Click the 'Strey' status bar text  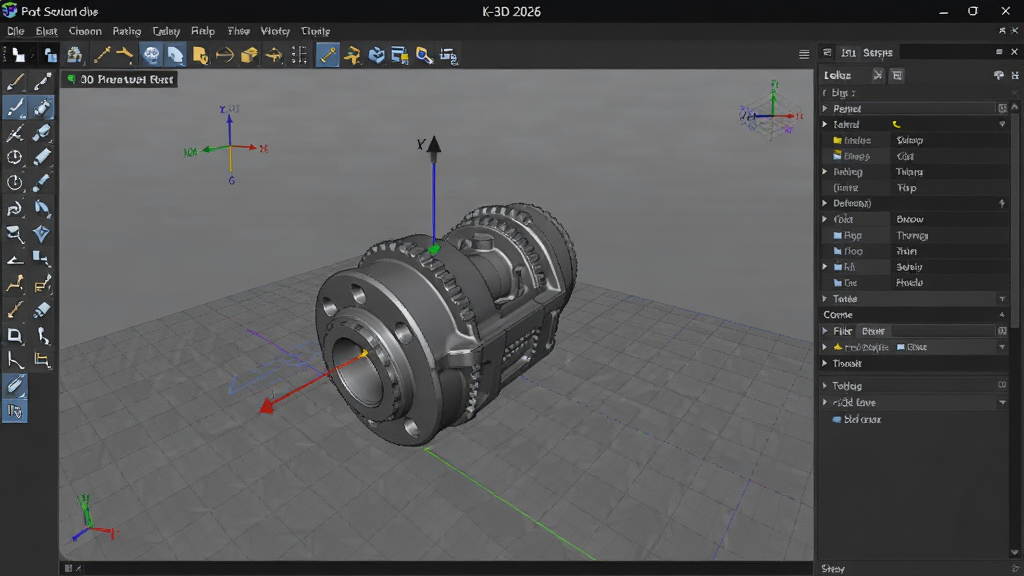click(833, 569)
